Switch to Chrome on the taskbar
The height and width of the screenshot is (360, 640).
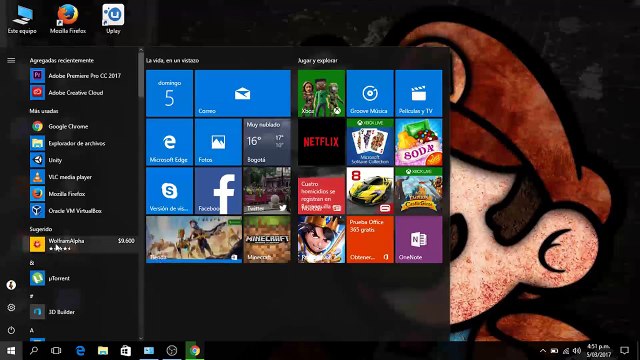coord(195,351)
